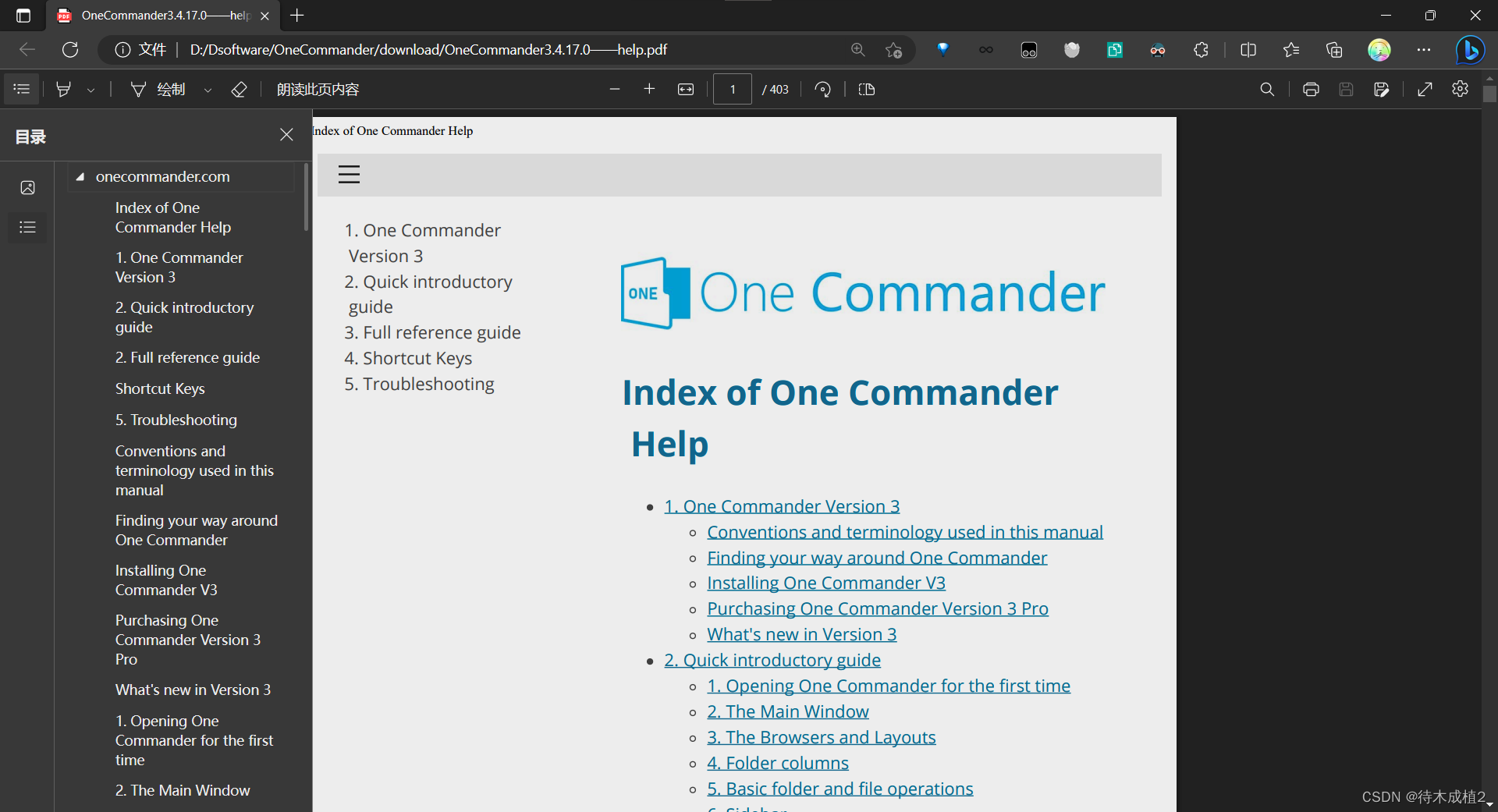Go back in browser history

[x=27, y=50]
